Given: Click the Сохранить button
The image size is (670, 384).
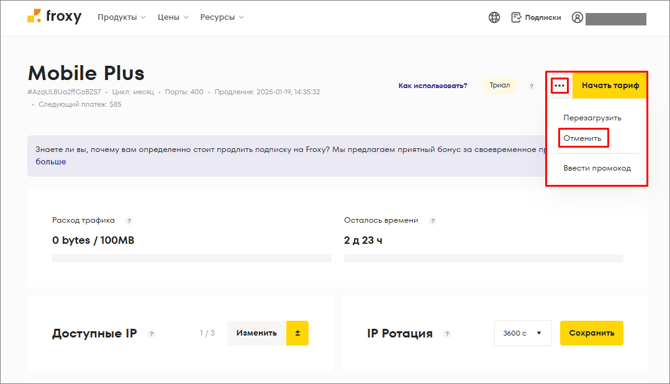Looking at the screenshot, I should click(591, 333).
